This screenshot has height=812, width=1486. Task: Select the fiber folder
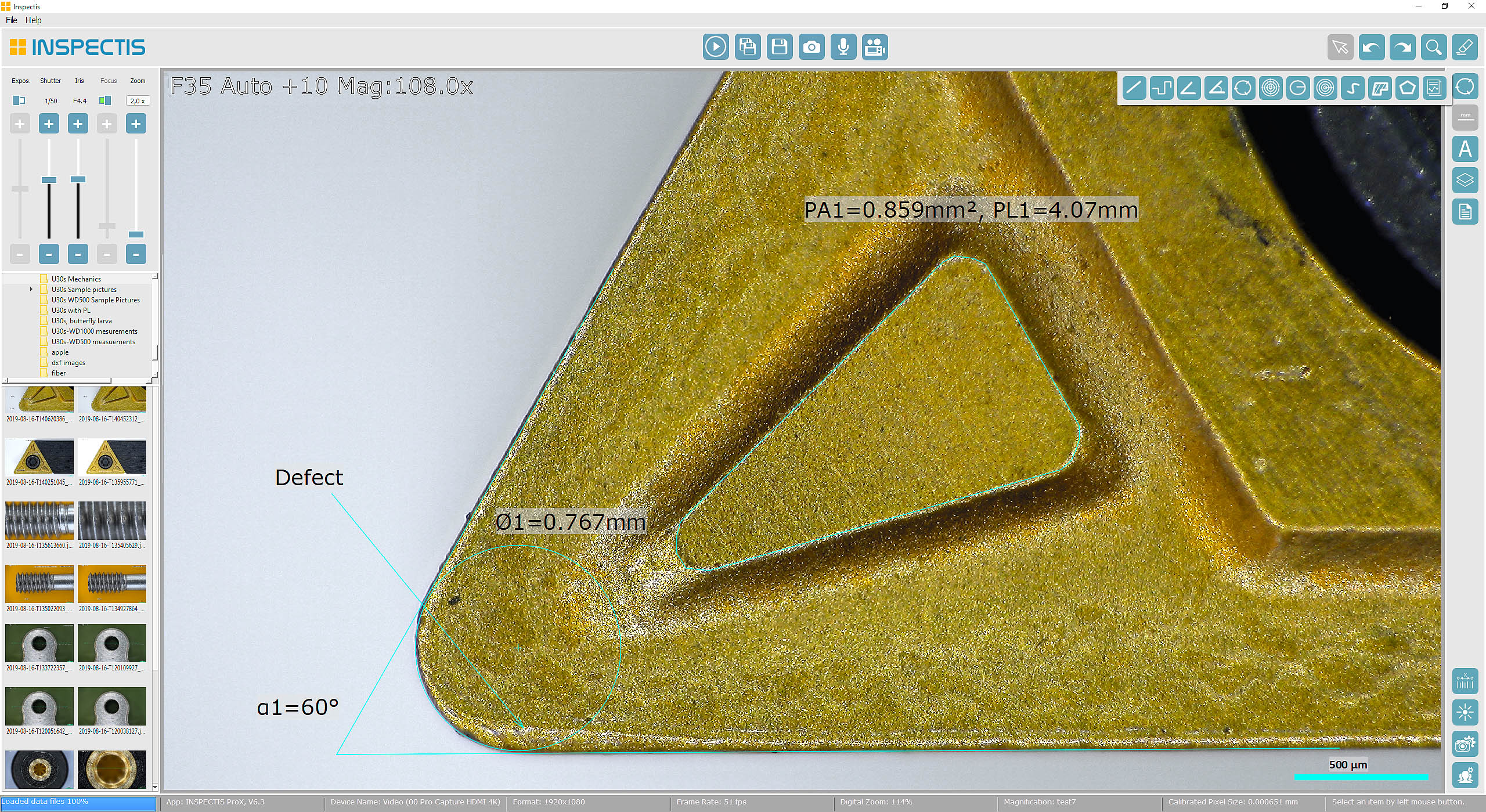pyautogui.click(x=59, y=373)
